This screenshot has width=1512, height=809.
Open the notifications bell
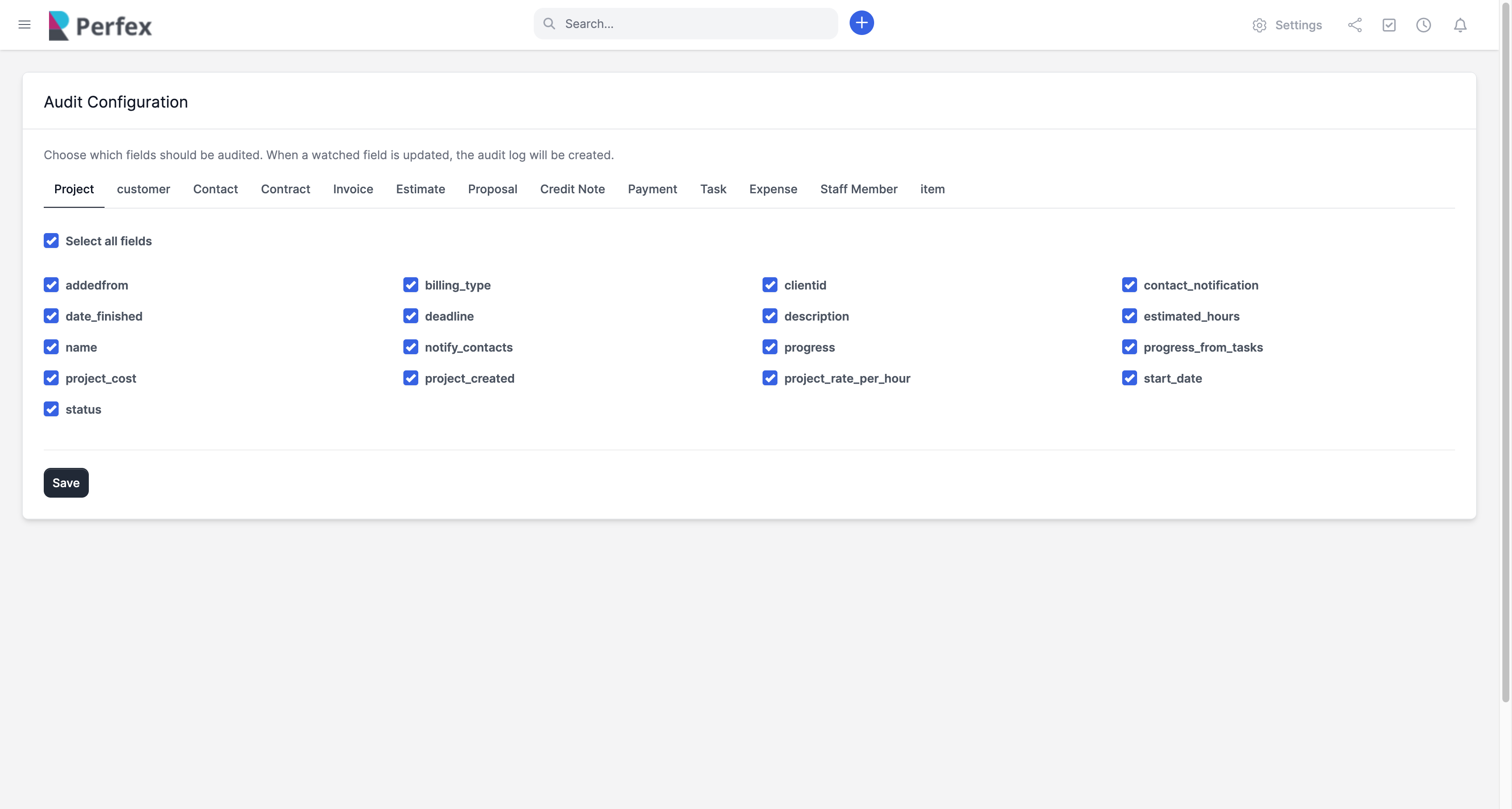1460,25
